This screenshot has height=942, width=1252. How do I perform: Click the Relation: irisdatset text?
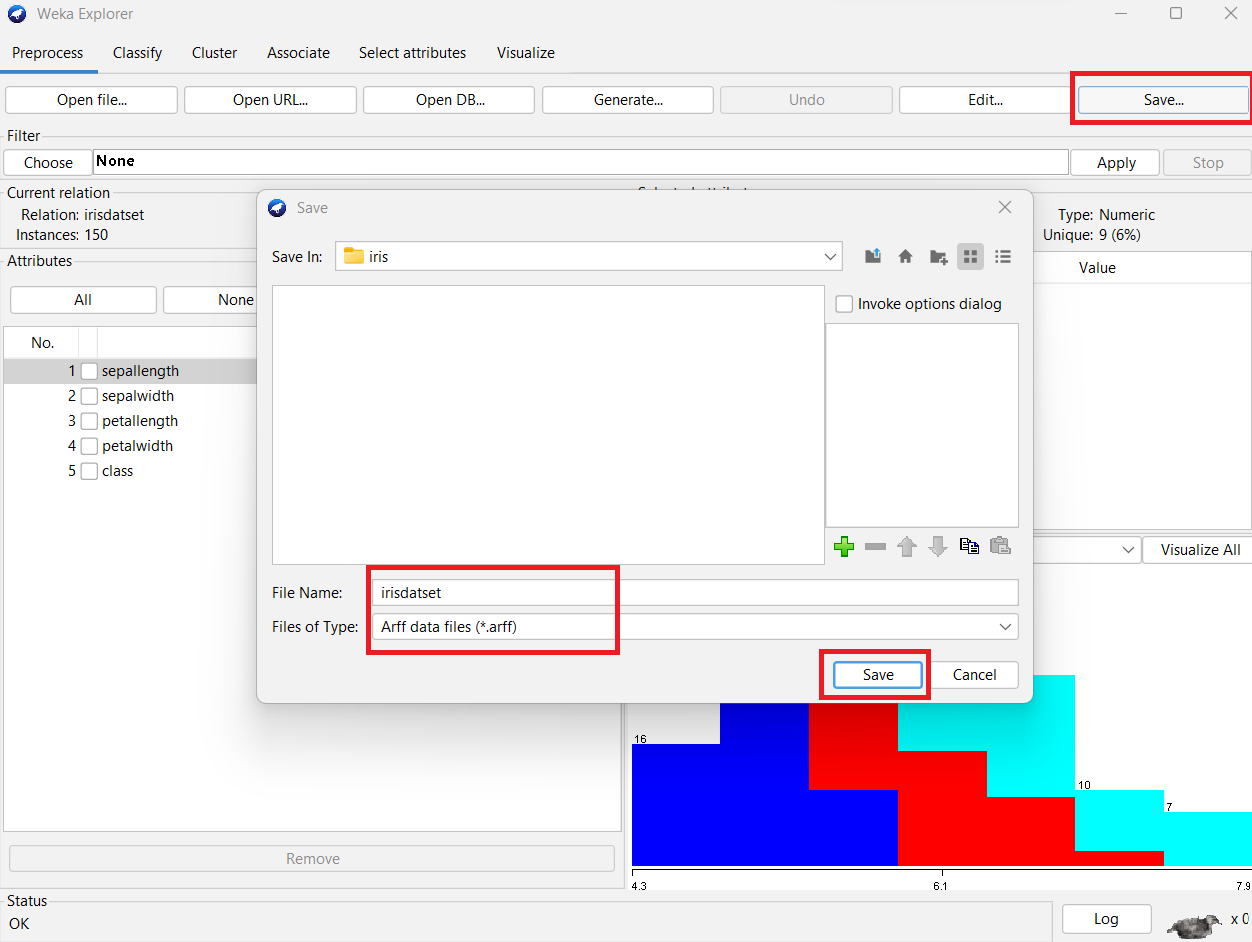pyautogui.click(x=83, y=215)
